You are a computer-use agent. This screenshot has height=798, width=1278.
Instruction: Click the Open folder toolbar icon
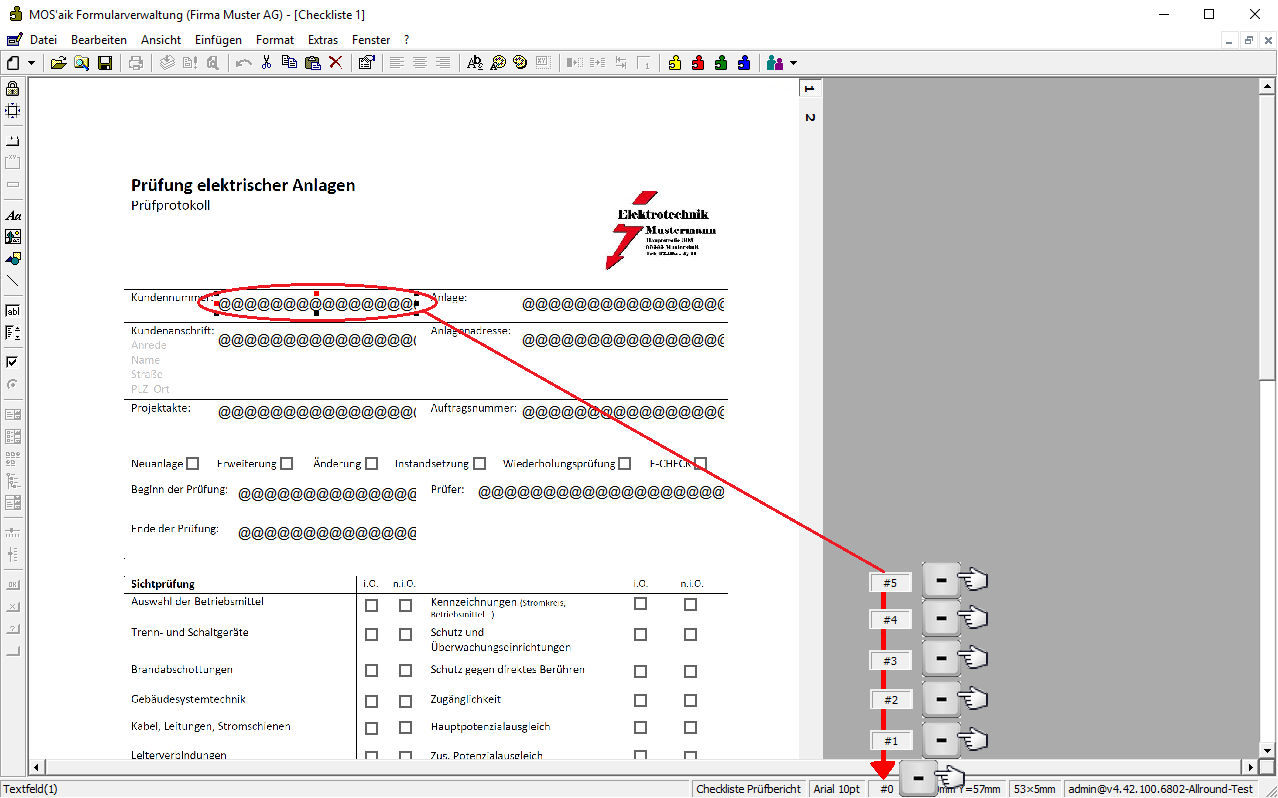59,63
